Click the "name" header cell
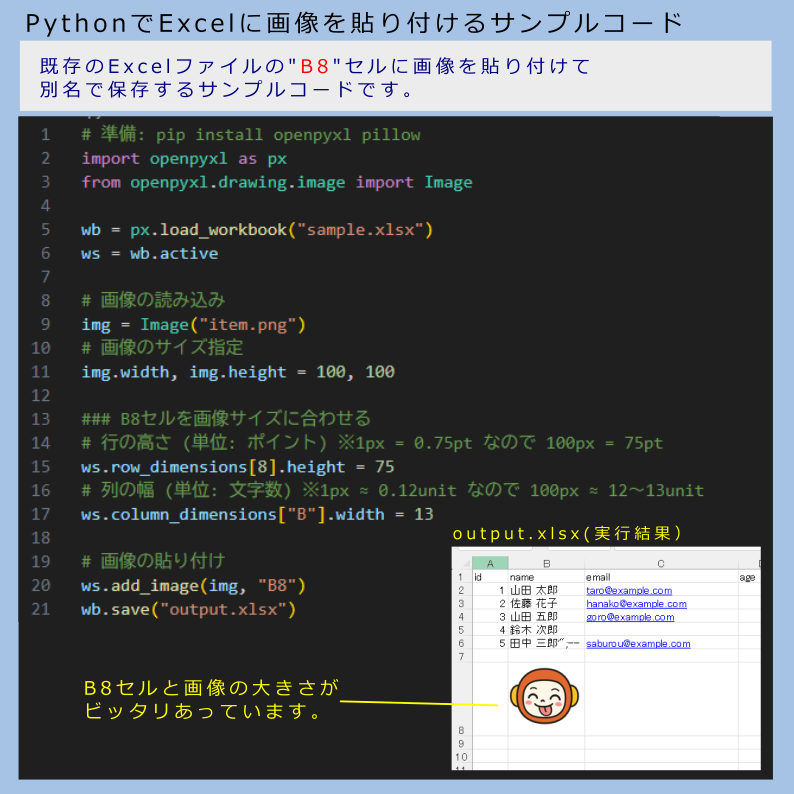This screenshot has height=794, width=794. pos(546,577)
